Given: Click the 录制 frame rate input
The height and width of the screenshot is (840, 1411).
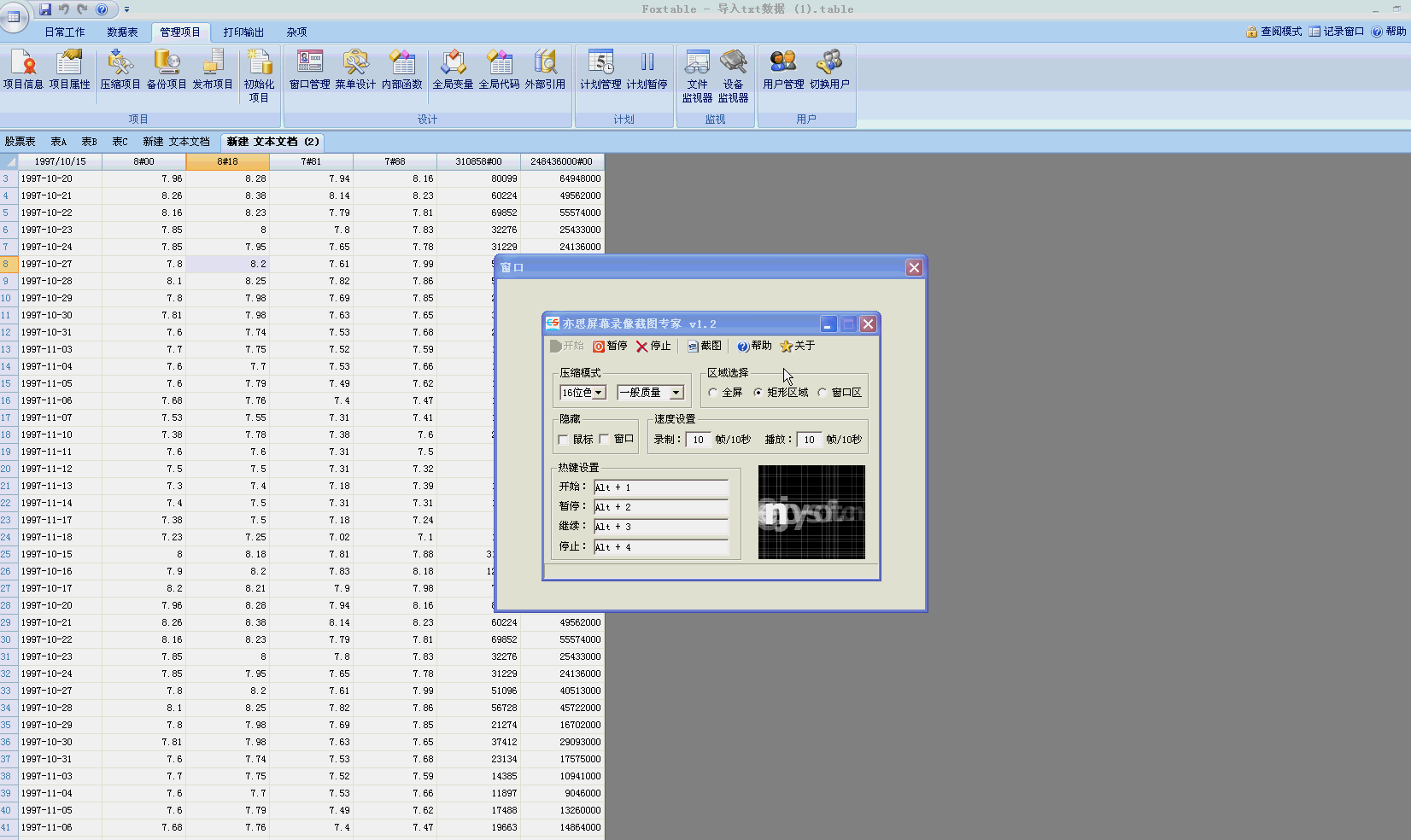Looking at the screenshot, I should (x=698, y=440).
